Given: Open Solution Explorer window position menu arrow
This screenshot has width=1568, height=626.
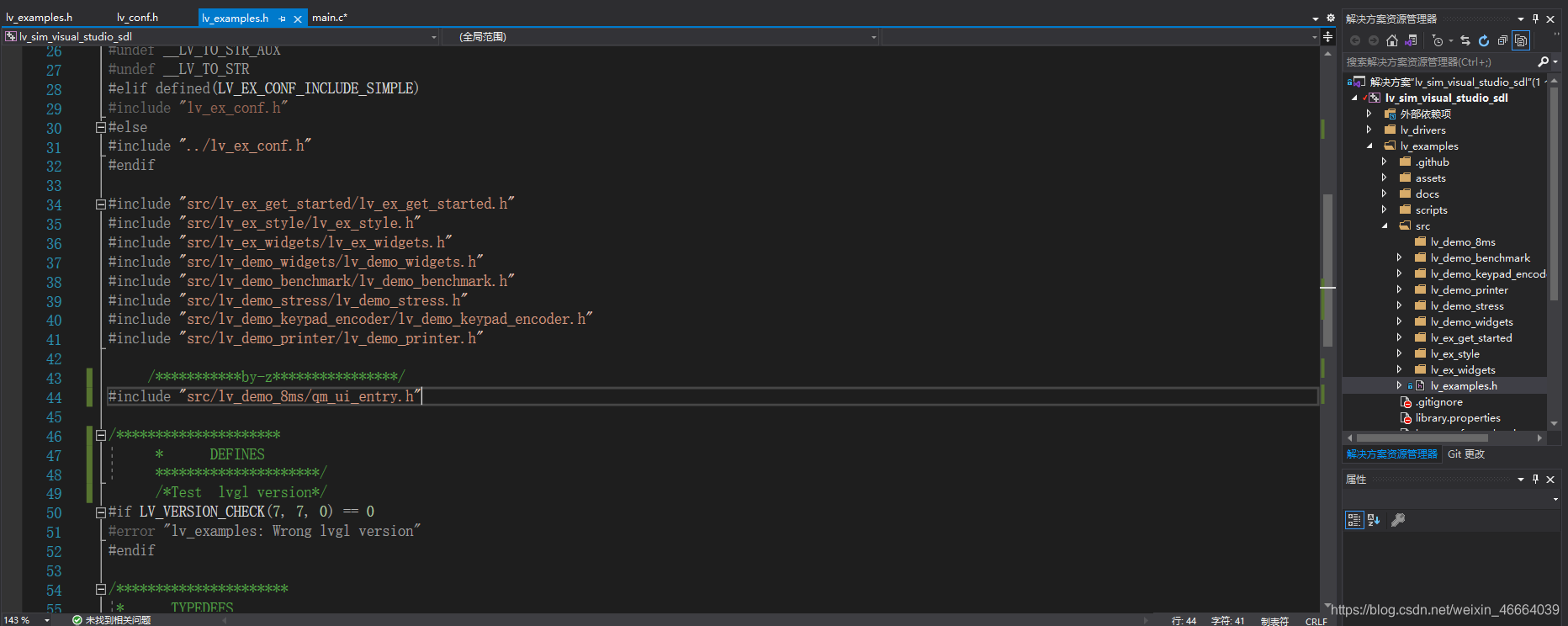Looking at the screenshot, I should point(1521,19).
